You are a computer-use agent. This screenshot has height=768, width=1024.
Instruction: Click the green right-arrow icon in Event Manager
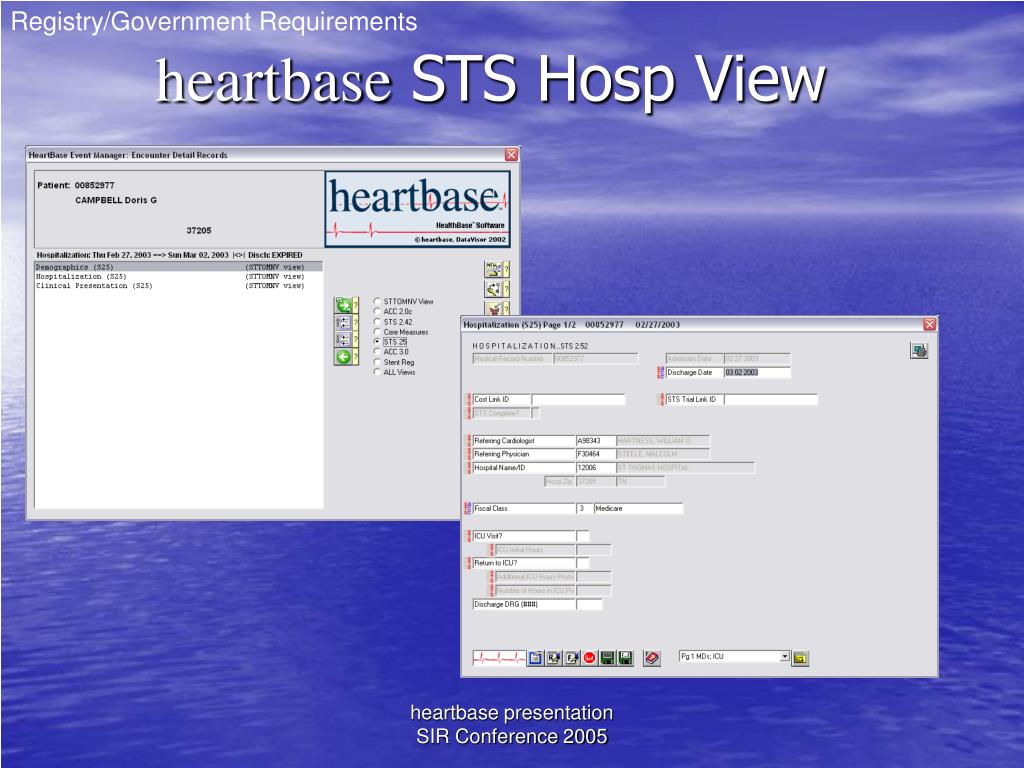344,305
